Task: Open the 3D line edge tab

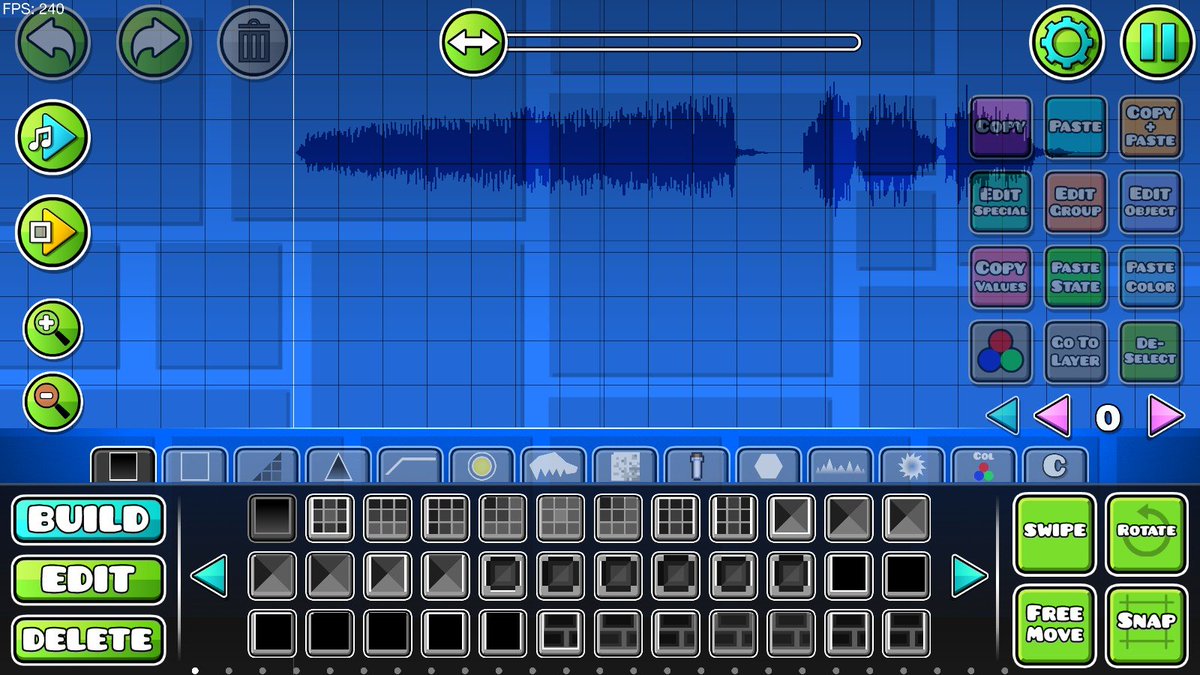Action: [x=410, y=466]
